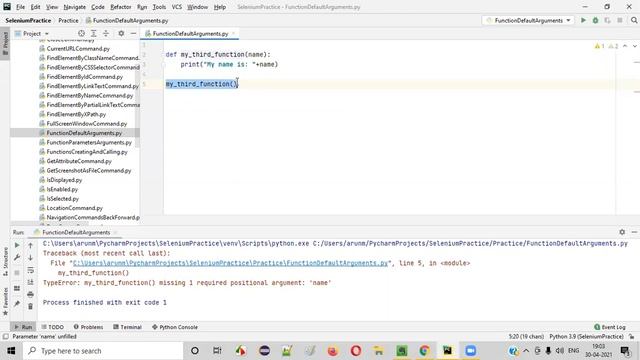The height and width of the screenshot is (360, 640).
Task: Click the stop button in top toolbar
Action: pyautogui.click(x=620, y=20)
